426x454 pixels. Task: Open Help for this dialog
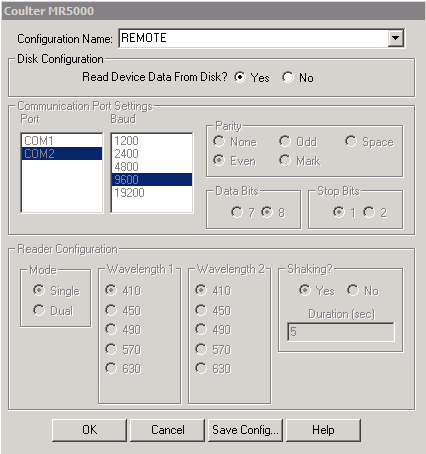coord(323,430)
